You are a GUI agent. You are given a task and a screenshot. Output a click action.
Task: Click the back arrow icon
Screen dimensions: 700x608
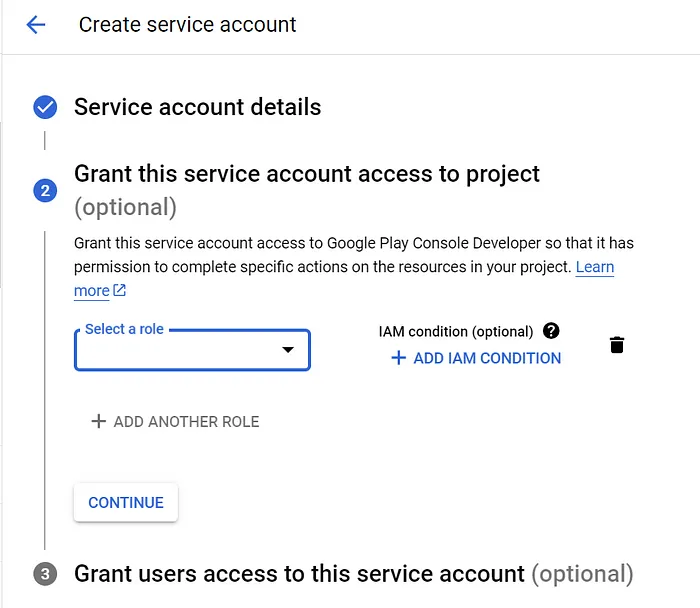click(36, 25)
